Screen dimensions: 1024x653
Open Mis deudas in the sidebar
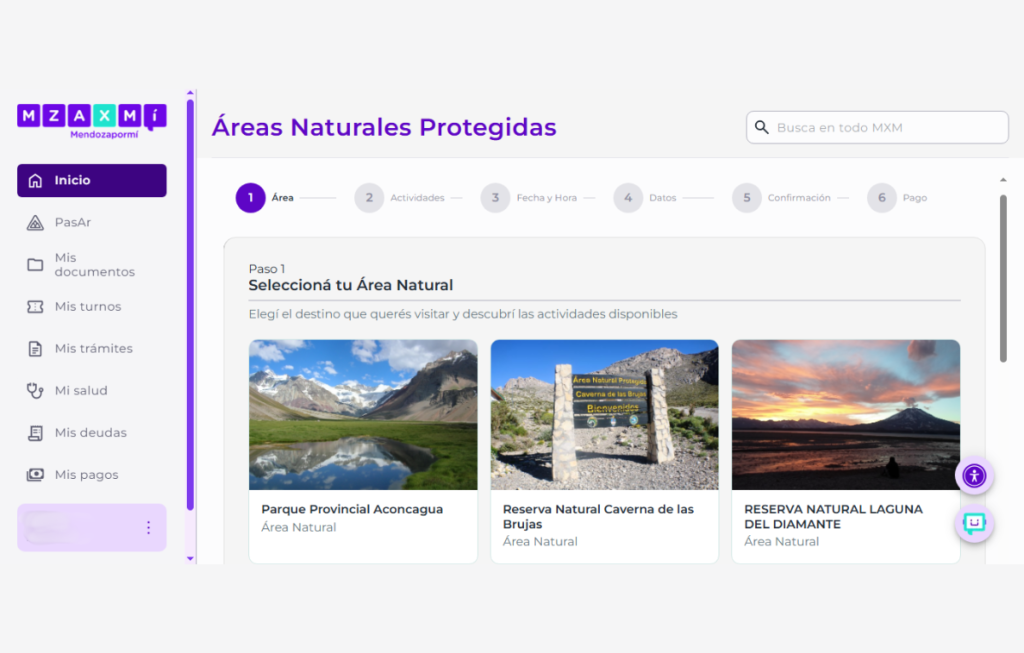click(x=90, y=433)
